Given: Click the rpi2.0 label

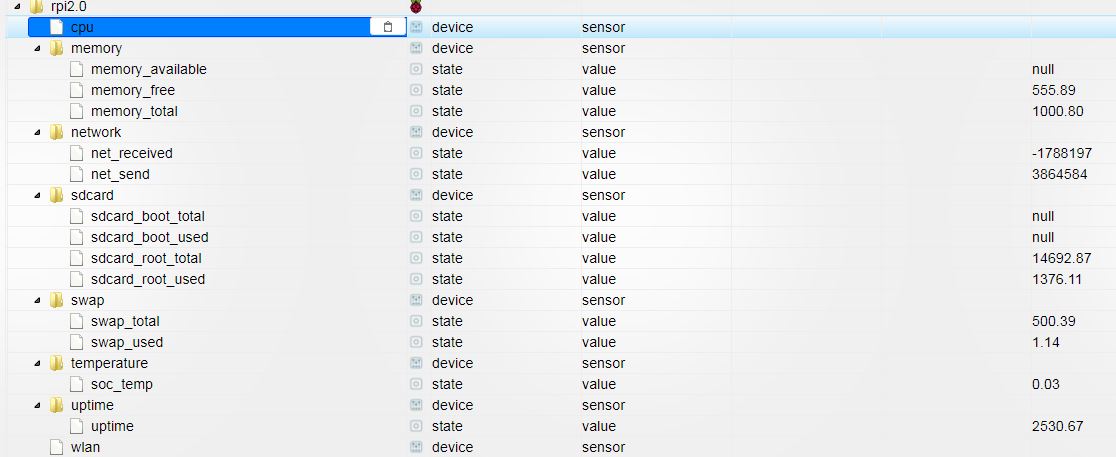Looking at the screenshot, I should point(69,6).
